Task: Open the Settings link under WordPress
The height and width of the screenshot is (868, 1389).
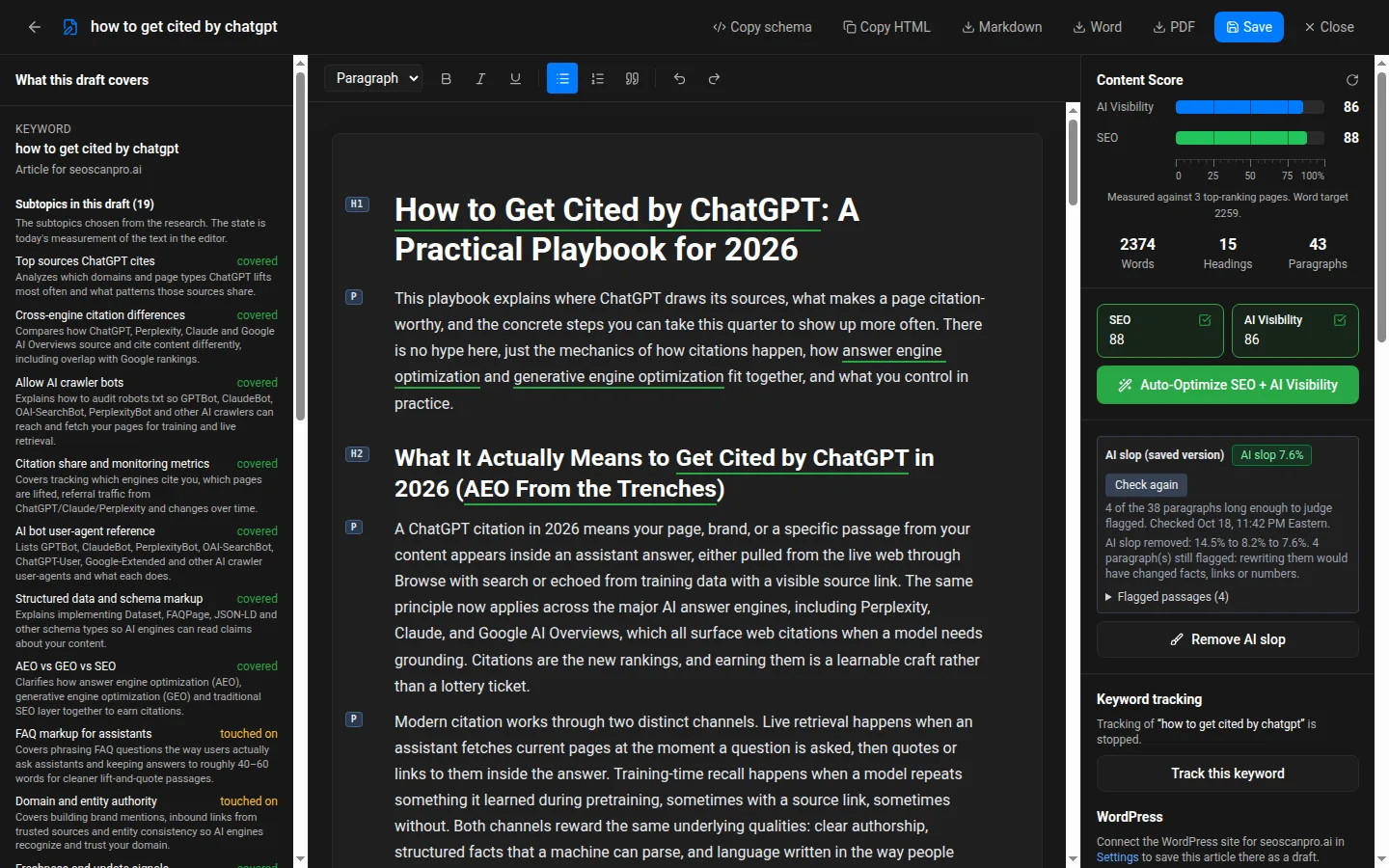Action: pyautogui.click(x=1117, y=857)
